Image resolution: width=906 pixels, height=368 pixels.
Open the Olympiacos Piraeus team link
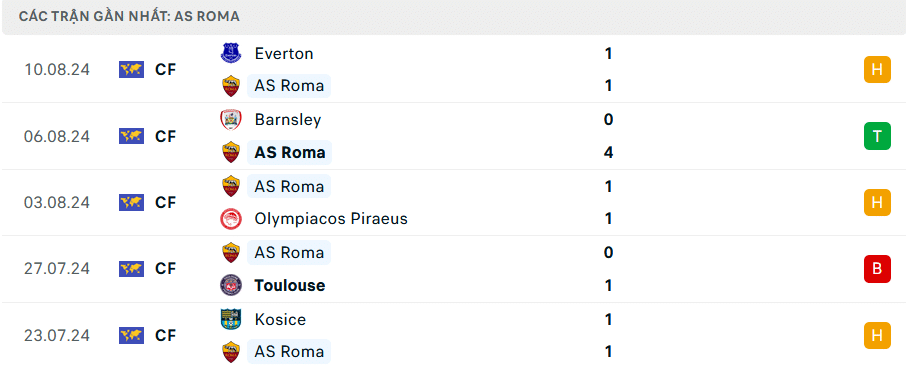pyautogui.click(x=331, y=219)
